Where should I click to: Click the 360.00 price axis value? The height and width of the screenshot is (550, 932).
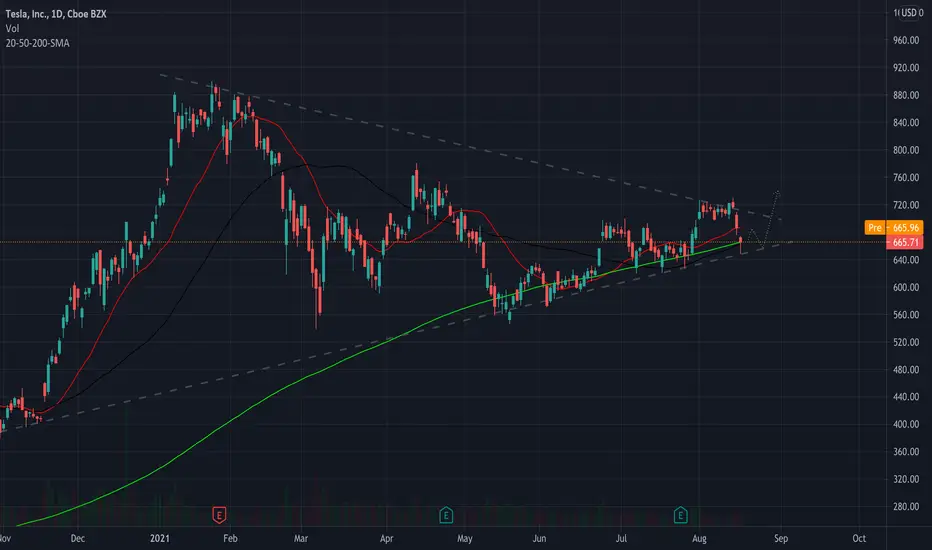tap(906, 451)
